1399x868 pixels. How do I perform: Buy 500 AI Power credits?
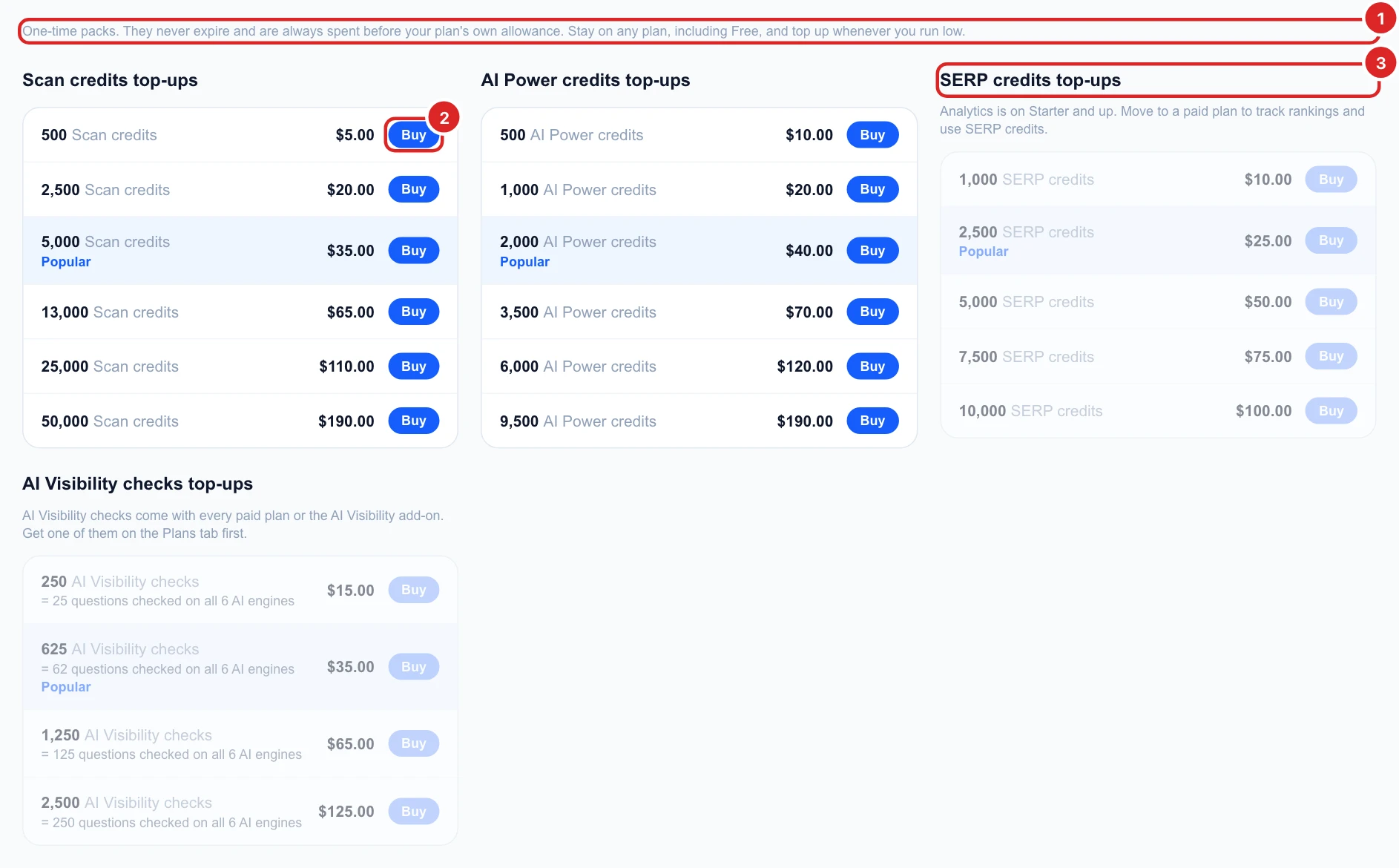pyautogui.click(x=872, y=135)
